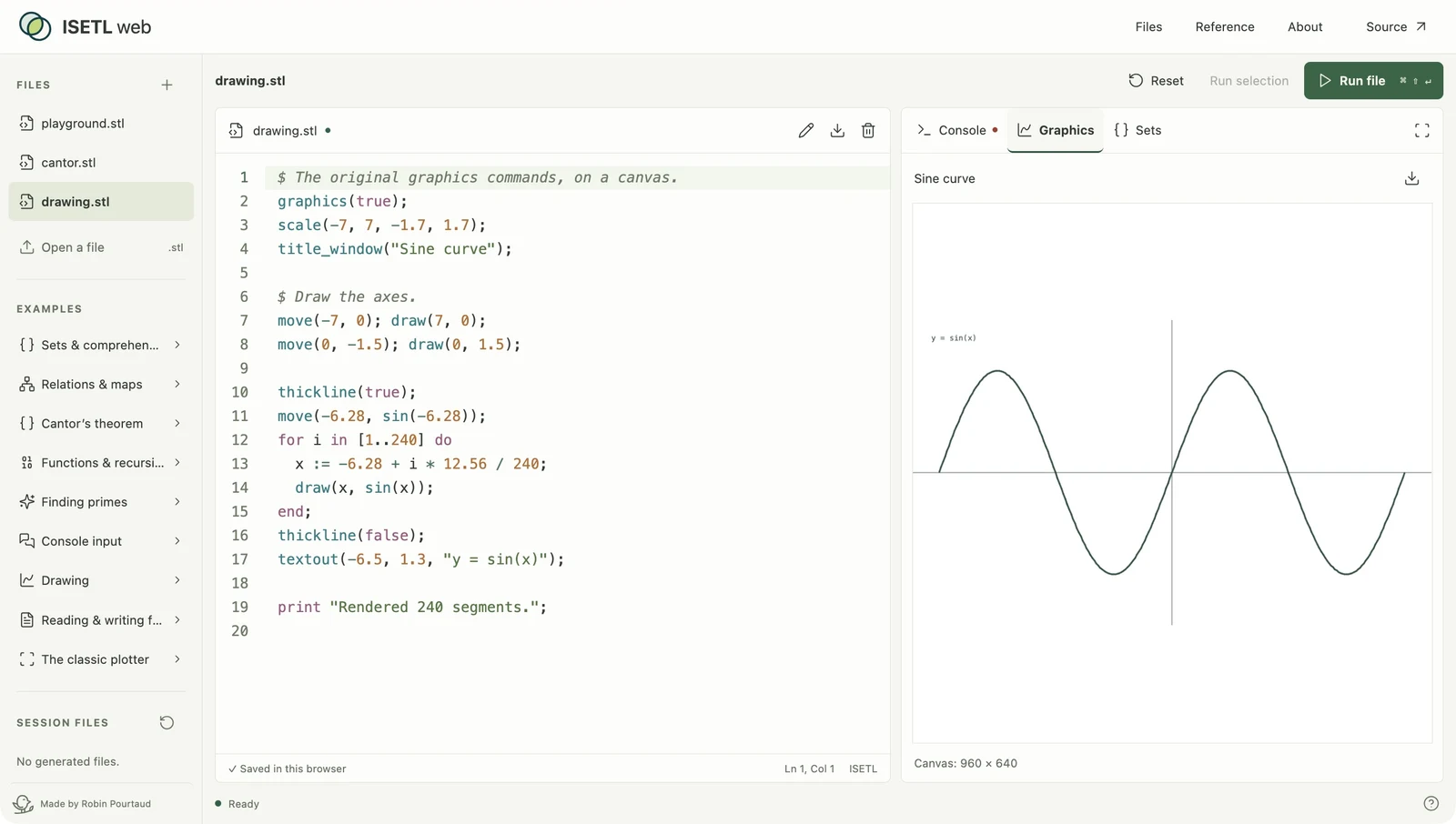The image size is (1456, 824).
Task: Click the drawing.stl editor tab label
Action: (285, 130)
